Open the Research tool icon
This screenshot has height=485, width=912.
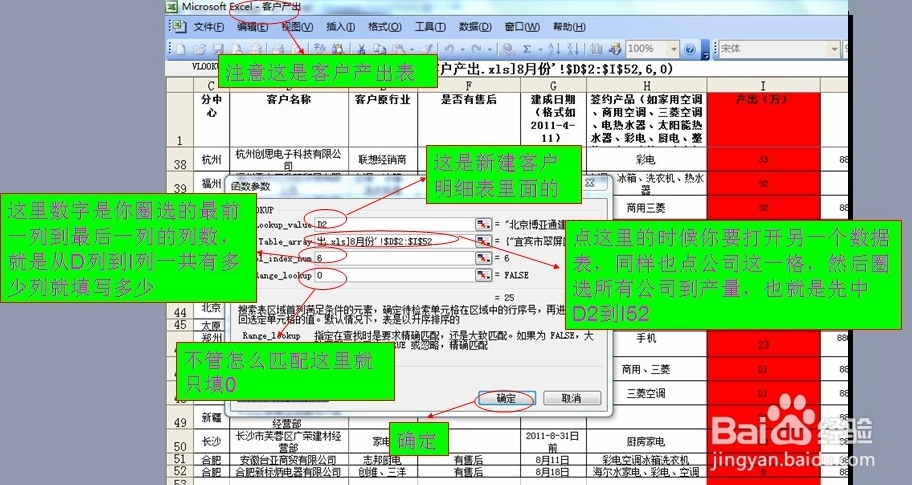click(339, 49)
